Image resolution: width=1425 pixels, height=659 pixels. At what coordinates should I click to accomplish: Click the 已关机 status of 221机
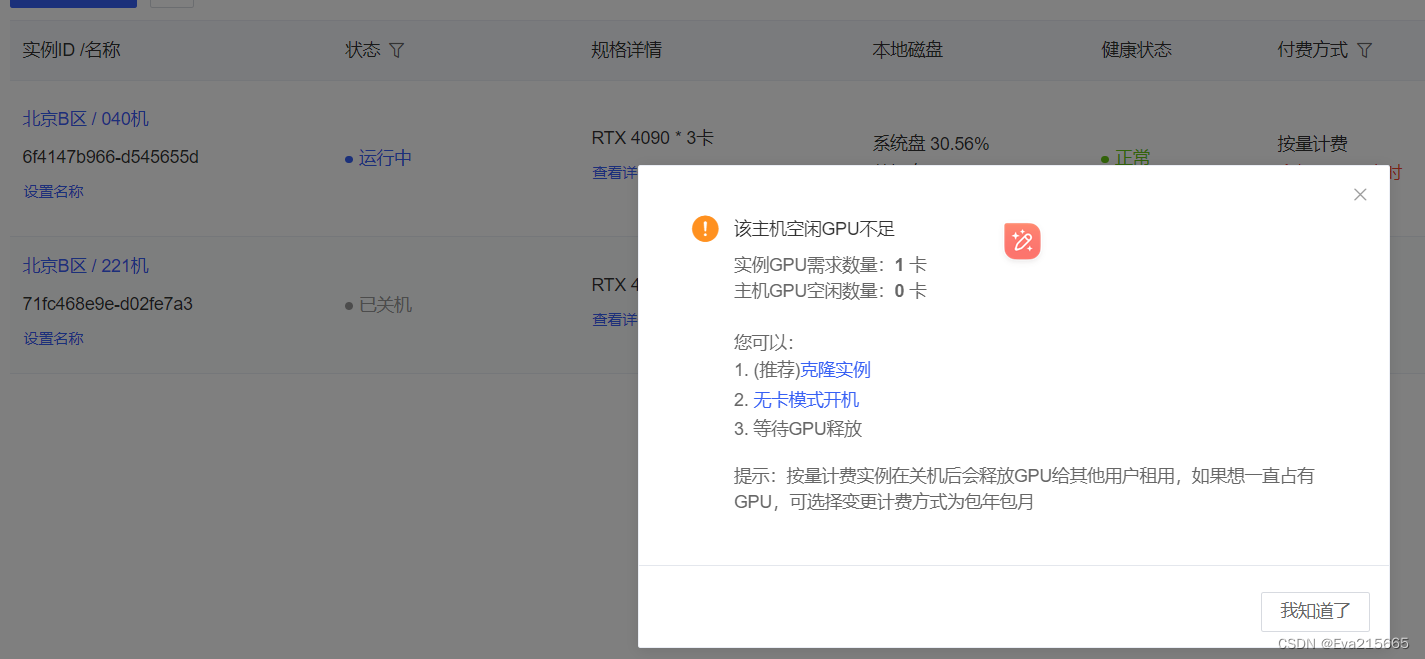point(378,305)
